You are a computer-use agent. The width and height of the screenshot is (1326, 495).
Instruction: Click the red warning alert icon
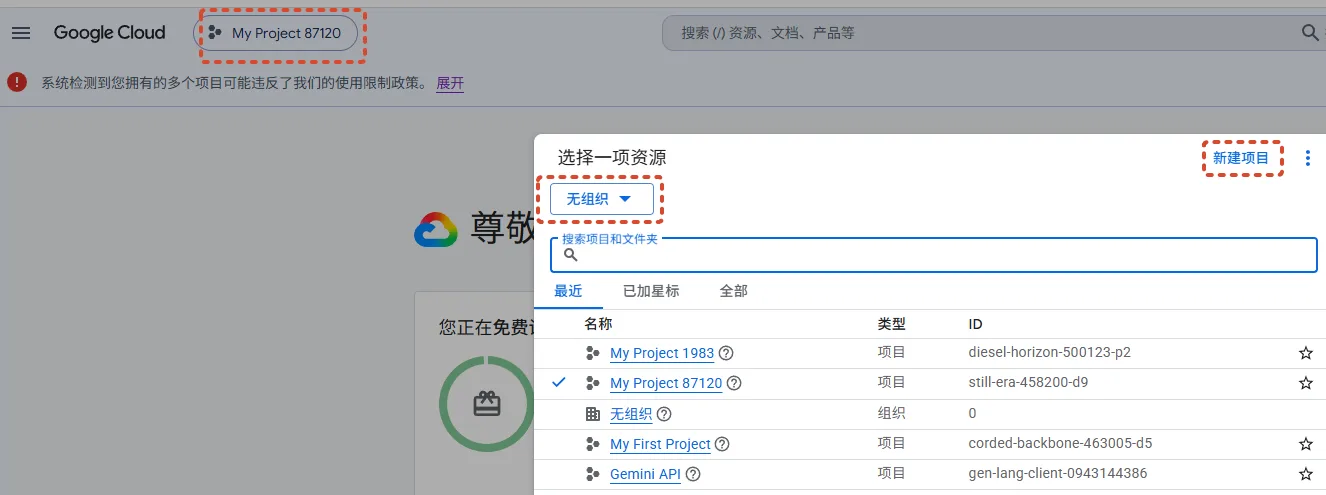[17, 83]
